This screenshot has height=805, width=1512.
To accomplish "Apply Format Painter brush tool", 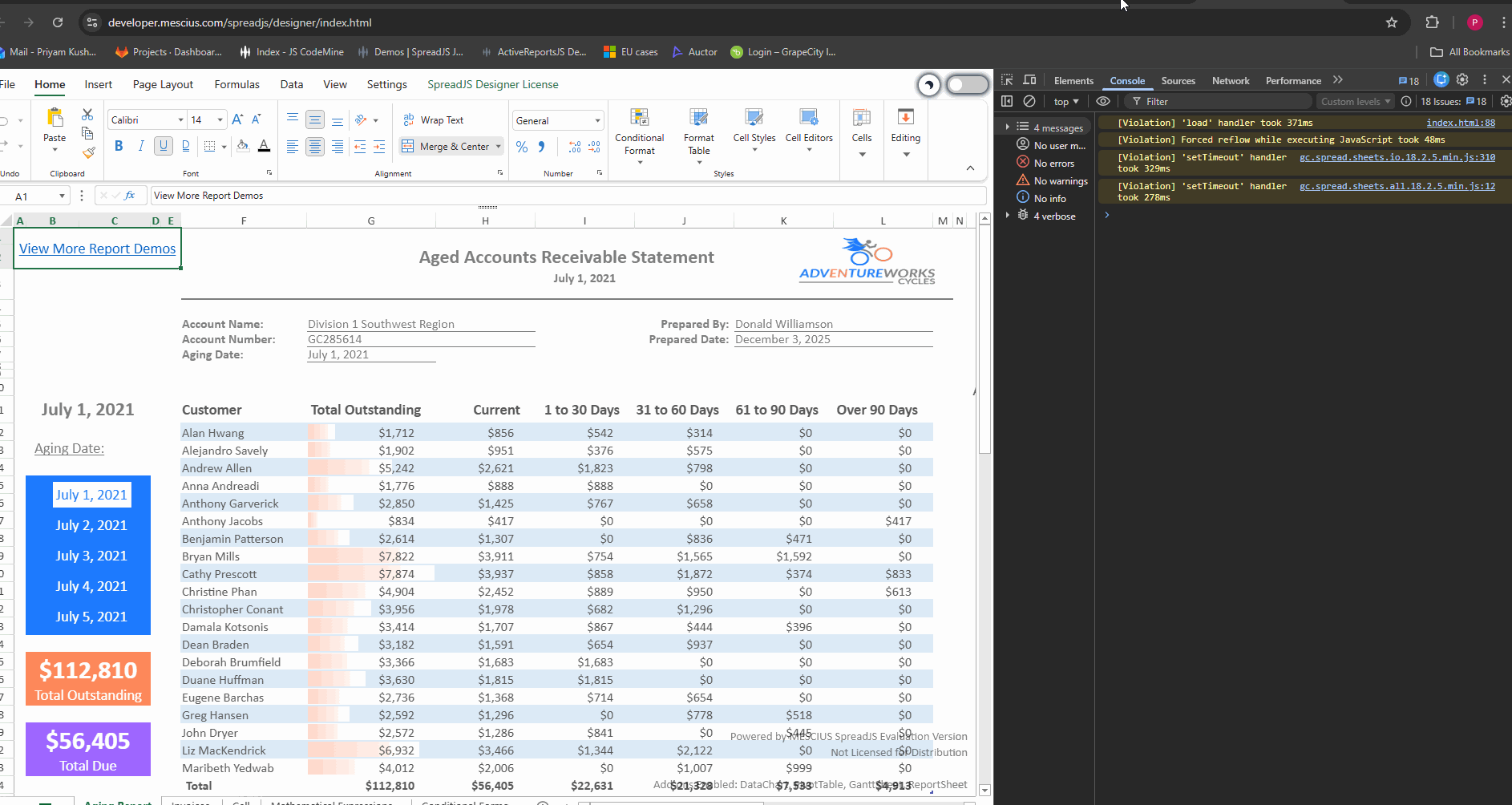I will tap(88, 152).
